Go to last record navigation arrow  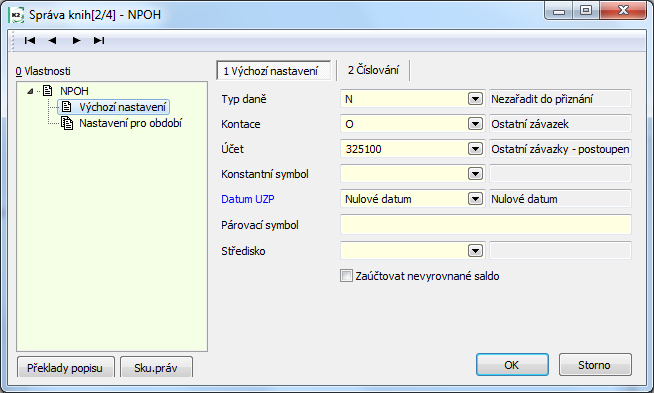point(99,40)
